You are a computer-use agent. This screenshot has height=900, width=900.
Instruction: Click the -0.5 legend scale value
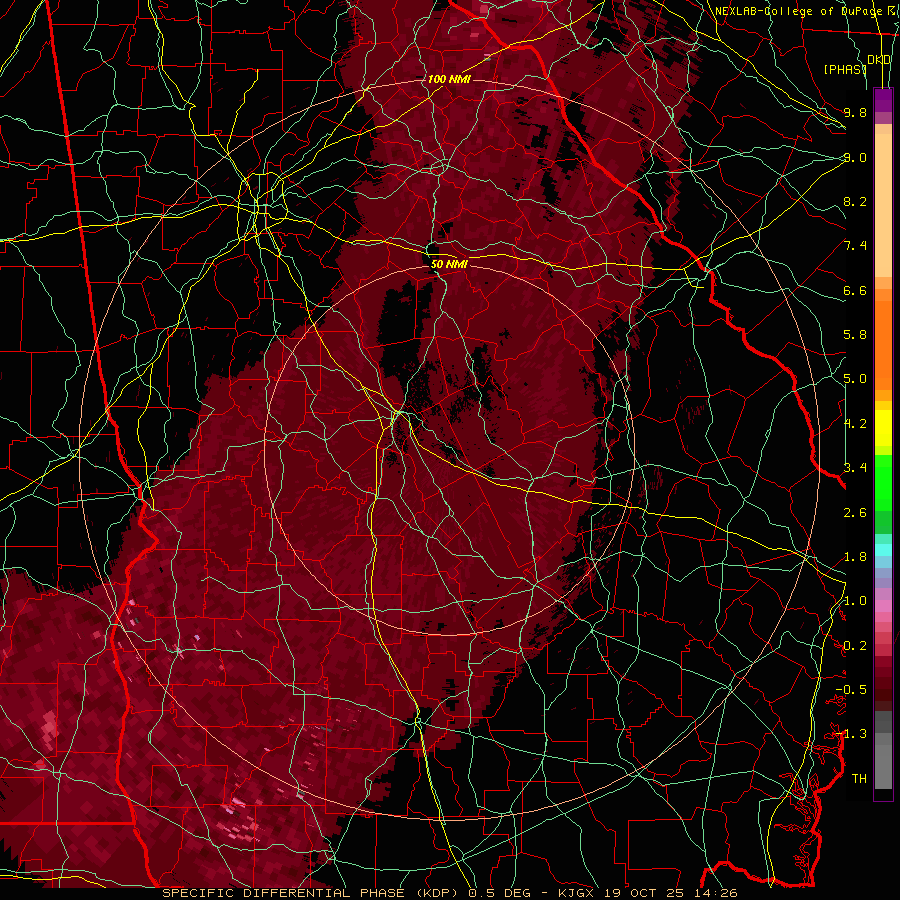(851, 690)
